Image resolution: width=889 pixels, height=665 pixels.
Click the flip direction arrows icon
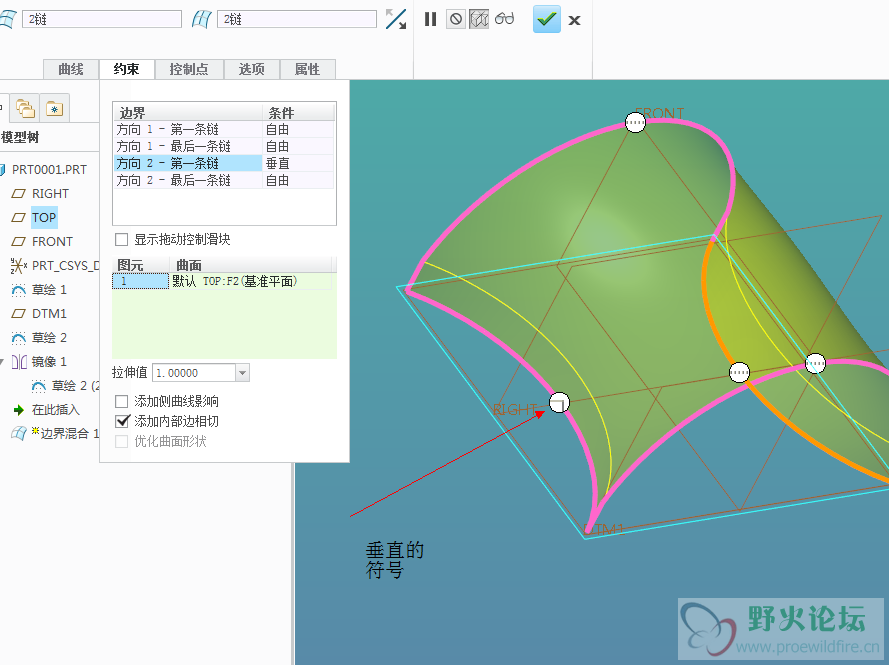coord(396,19)
